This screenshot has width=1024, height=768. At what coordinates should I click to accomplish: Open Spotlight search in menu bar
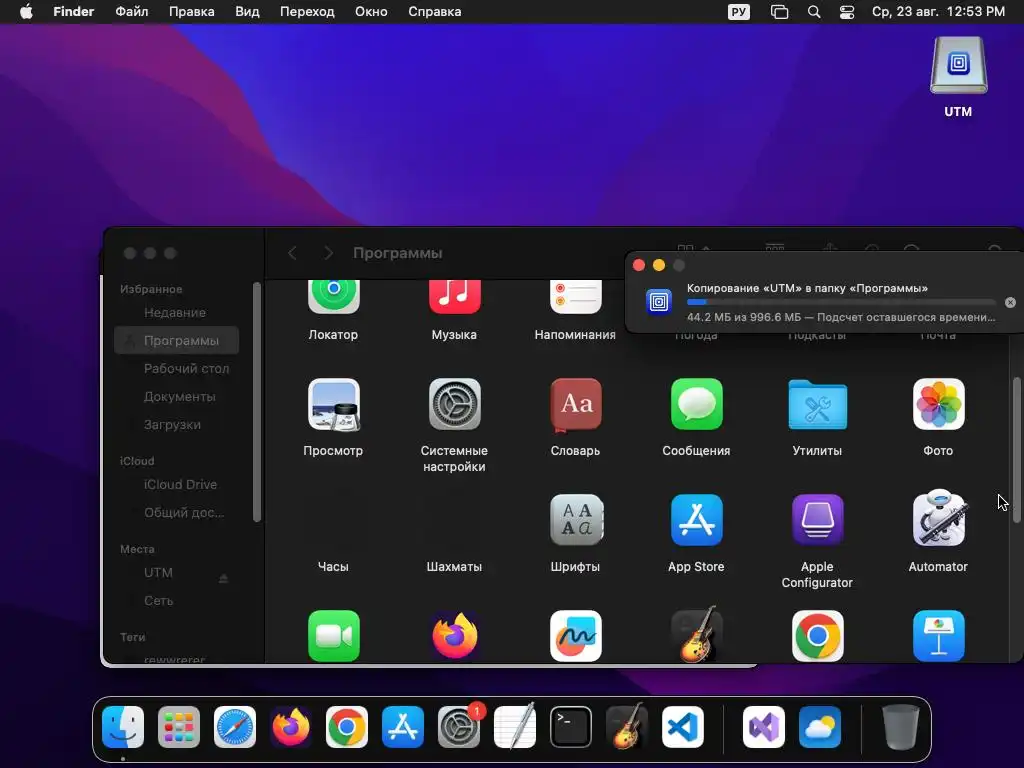click(x=814, y=12)
